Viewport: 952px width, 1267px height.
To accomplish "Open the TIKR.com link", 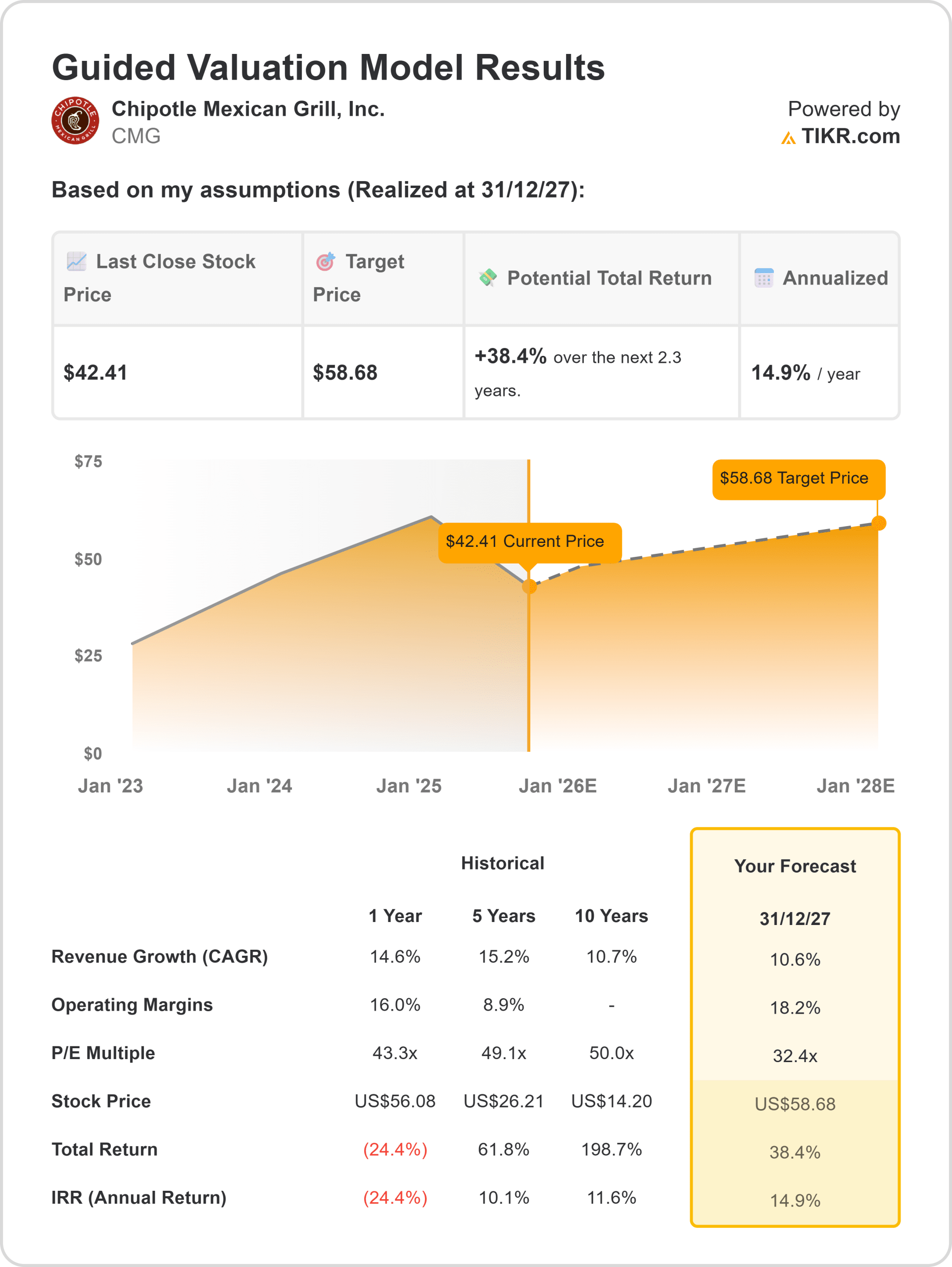I will coord(850,136).
